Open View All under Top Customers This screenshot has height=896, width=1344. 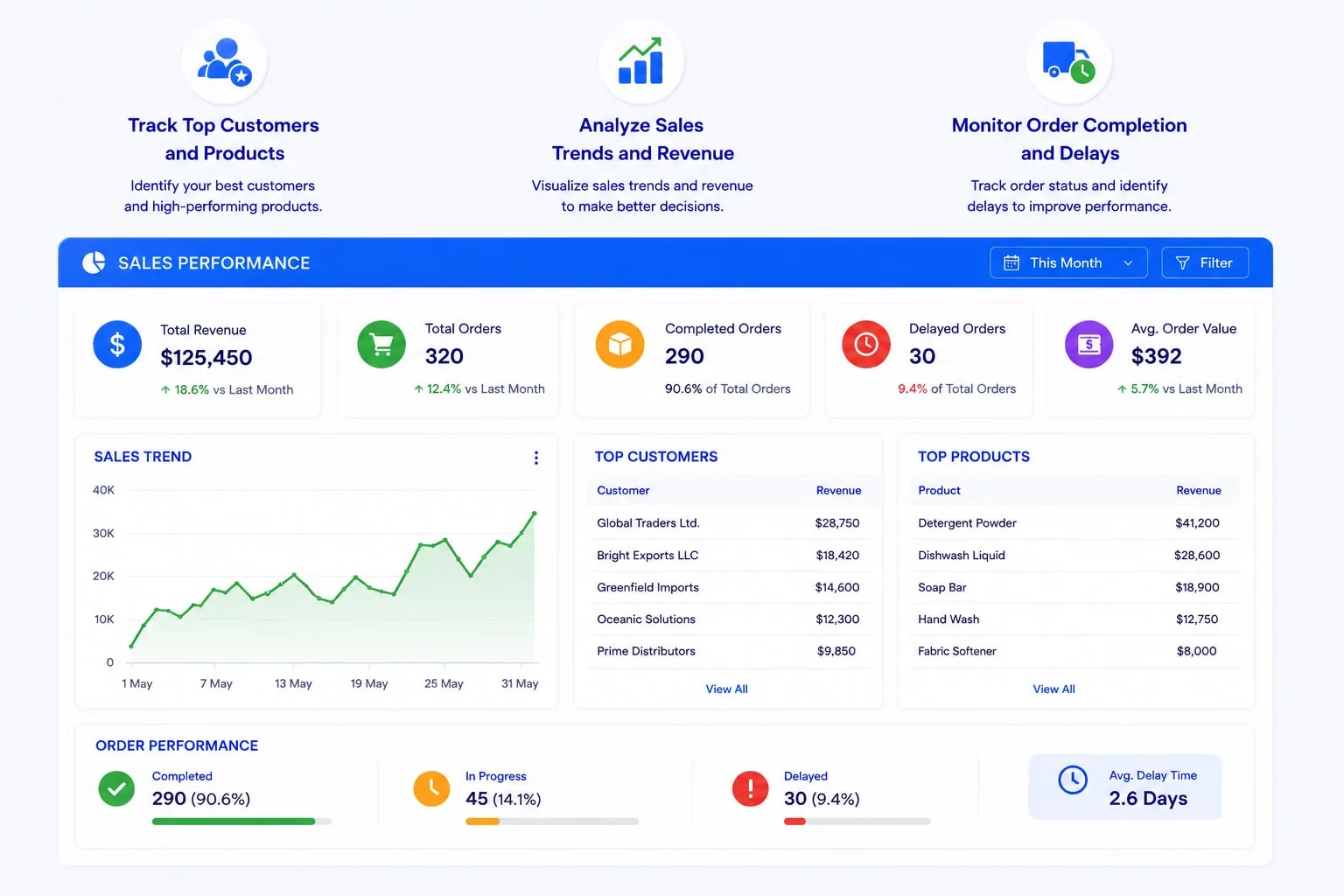727,689
